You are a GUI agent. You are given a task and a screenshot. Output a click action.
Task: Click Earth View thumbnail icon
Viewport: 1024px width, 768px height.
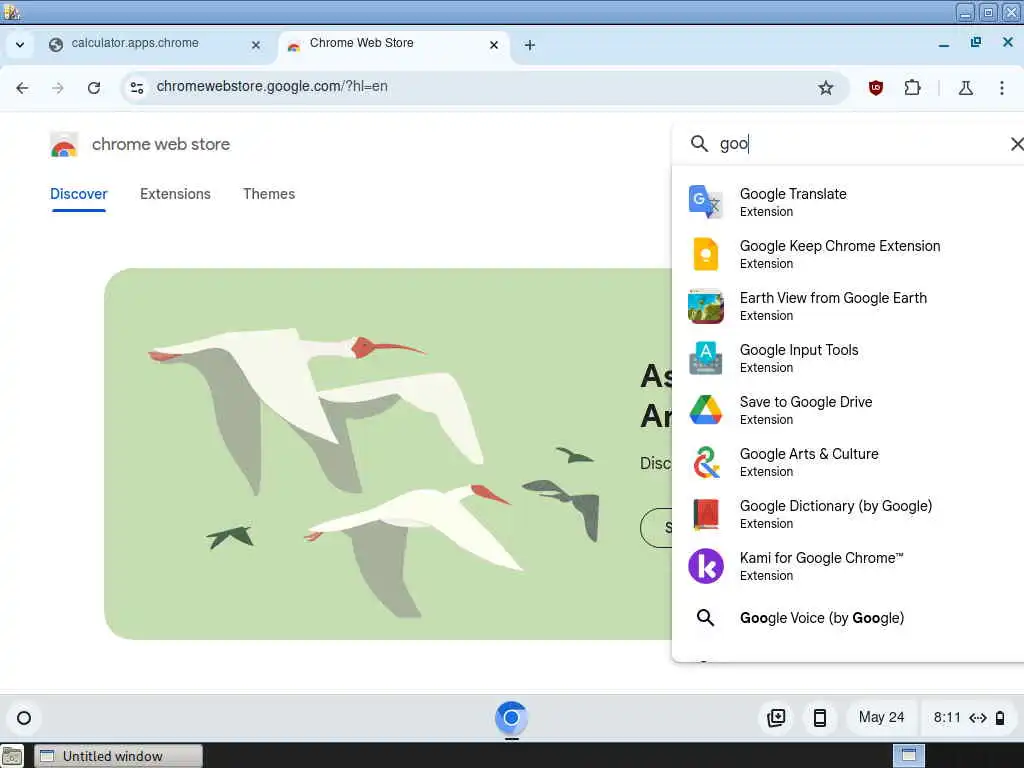(705, 306)
